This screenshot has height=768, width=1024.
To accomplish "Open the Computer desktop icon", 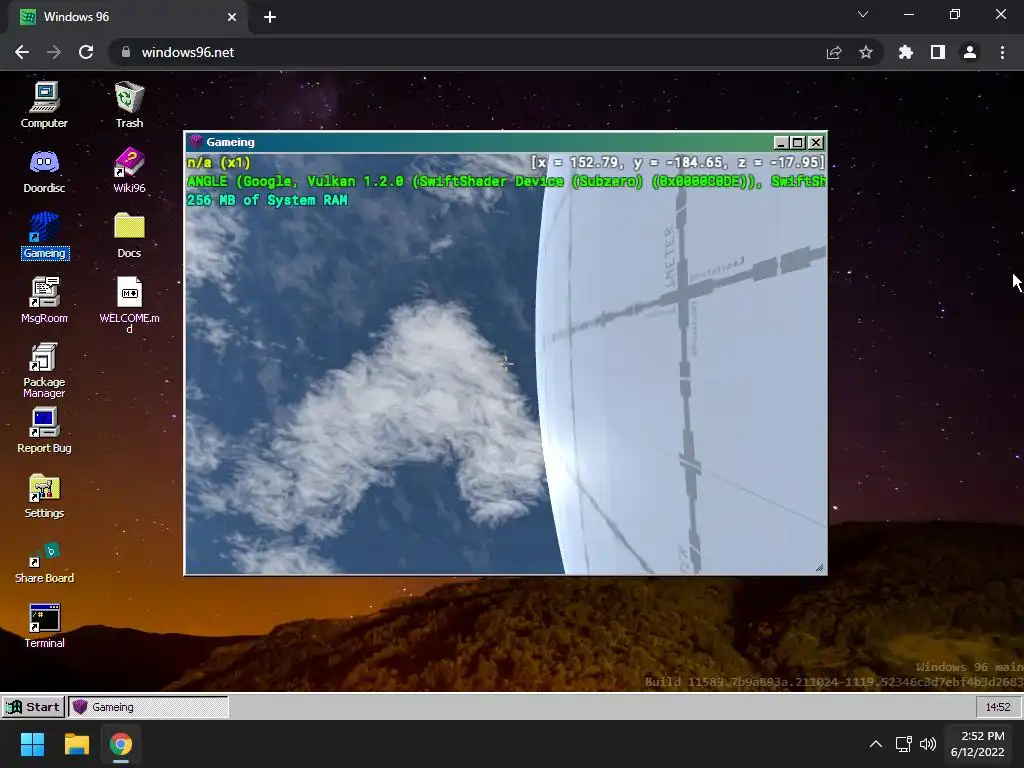I will point(44,104).
